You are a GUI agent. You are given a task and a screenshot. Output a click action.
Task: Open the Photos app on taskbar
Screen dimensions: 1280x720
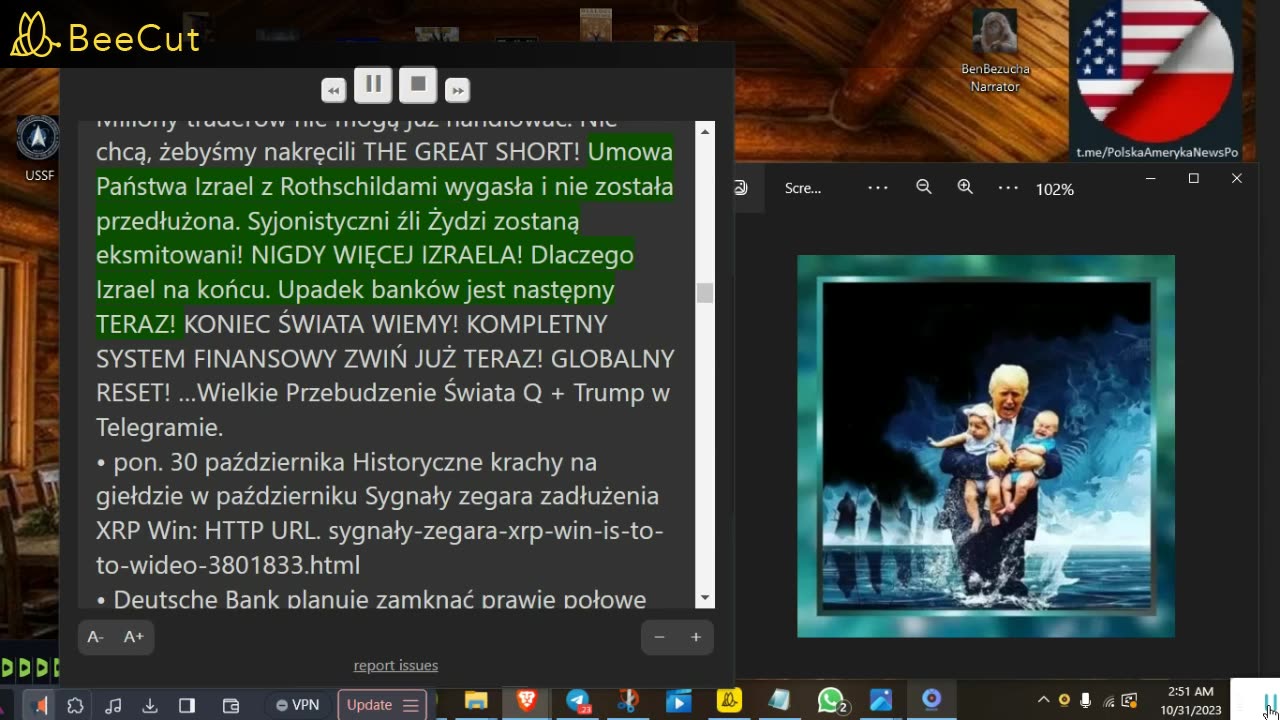(x=881, y=701)
